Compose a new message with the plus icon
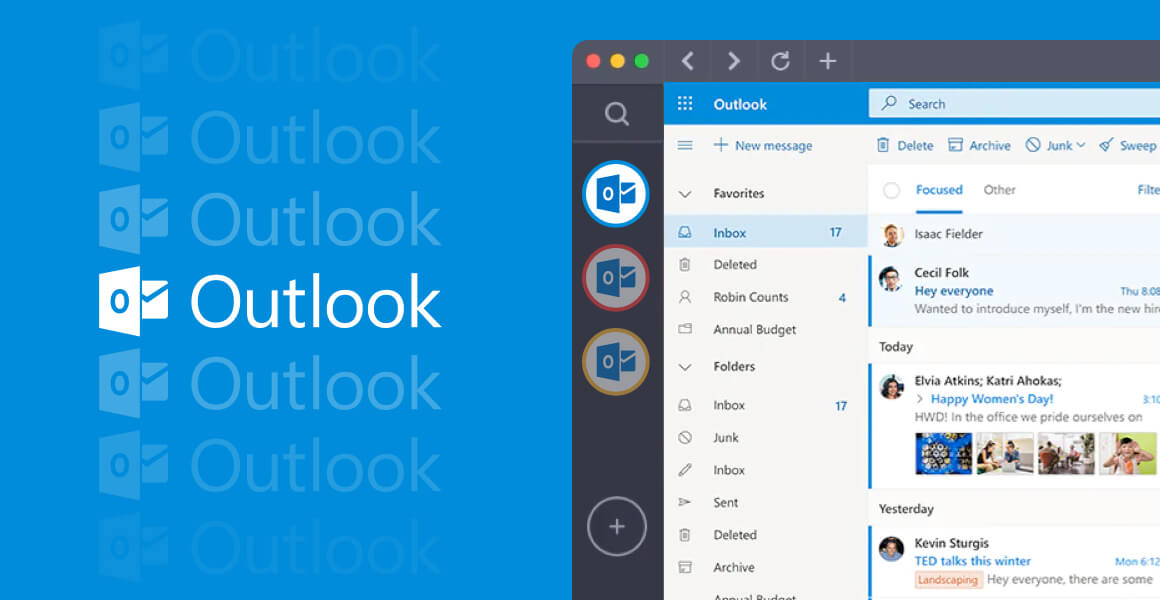The image size is (1160, 600). 721,145
